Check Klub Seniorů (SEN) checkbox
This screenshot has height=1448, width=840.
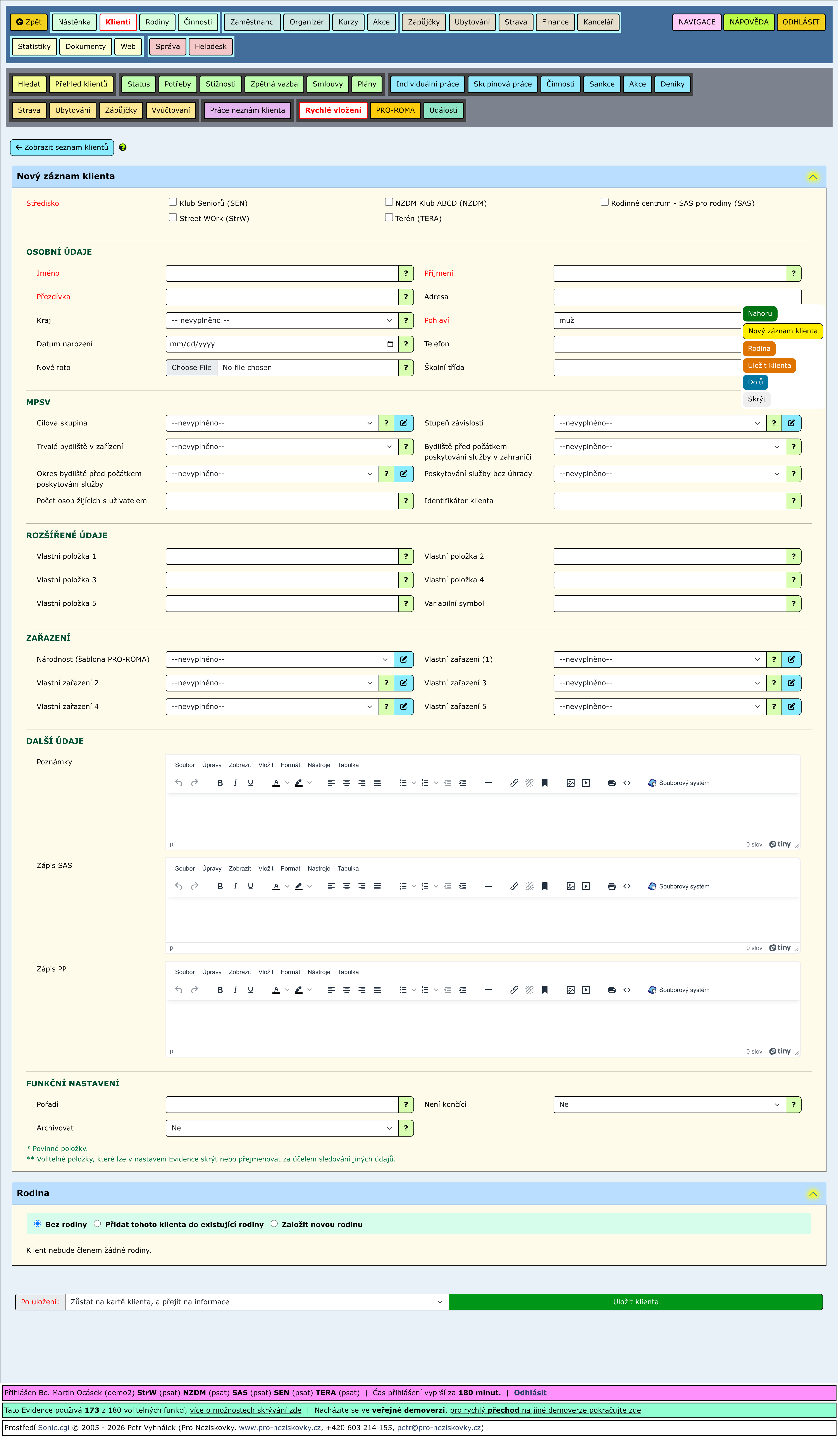(173, 202)
